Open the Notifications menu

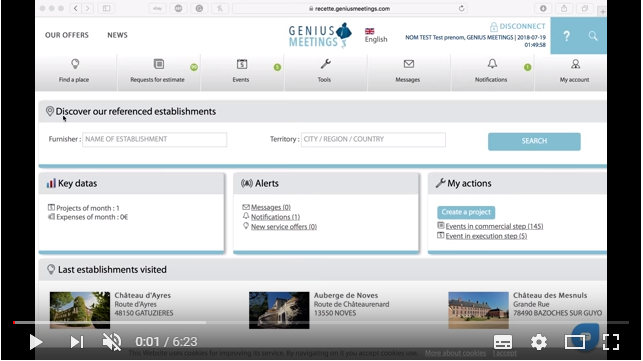click(493, 72)
